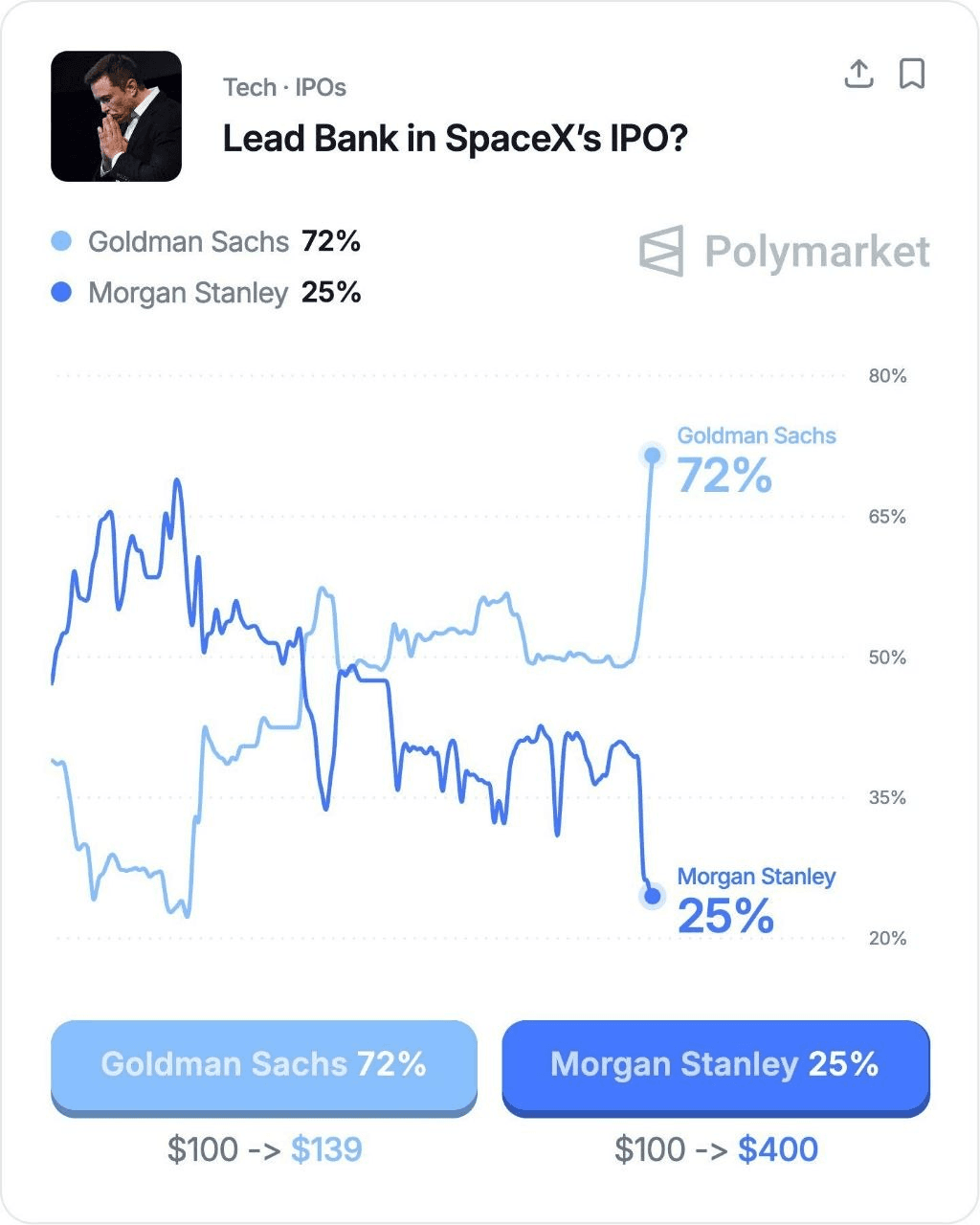Click the light blue Goldman Sachs legend dot
980x1225 pixels.
pos(61,241)
